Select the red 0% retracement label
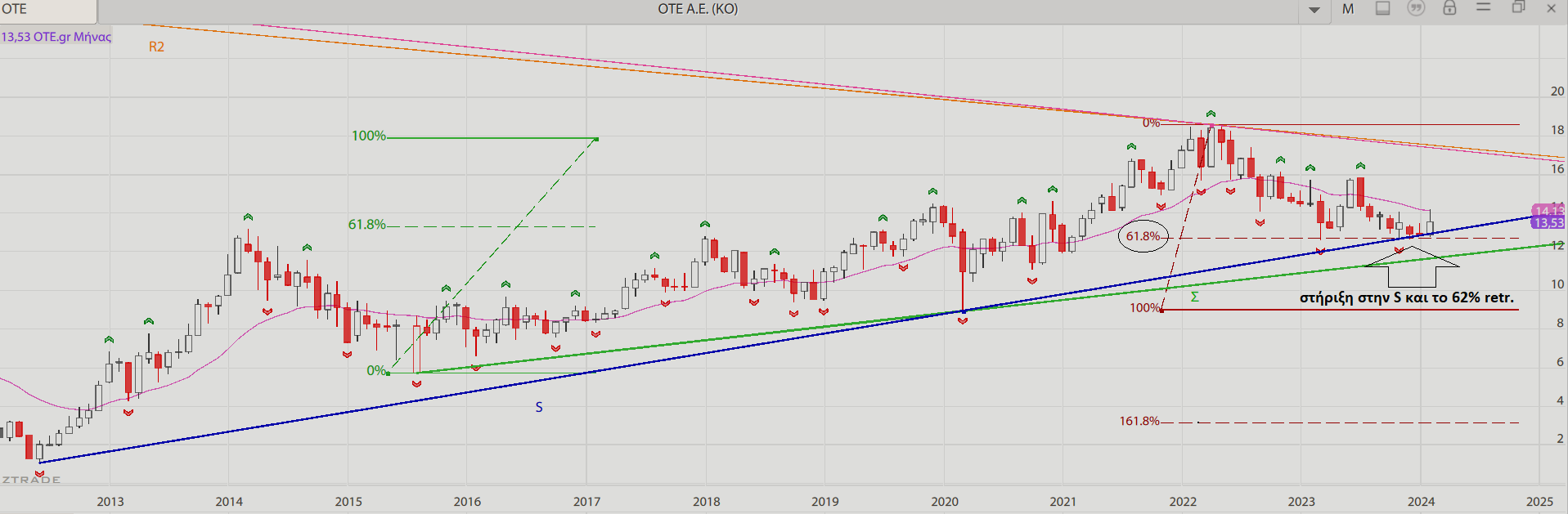This screenshot has height=514, width=1568. coord(1151,123)
